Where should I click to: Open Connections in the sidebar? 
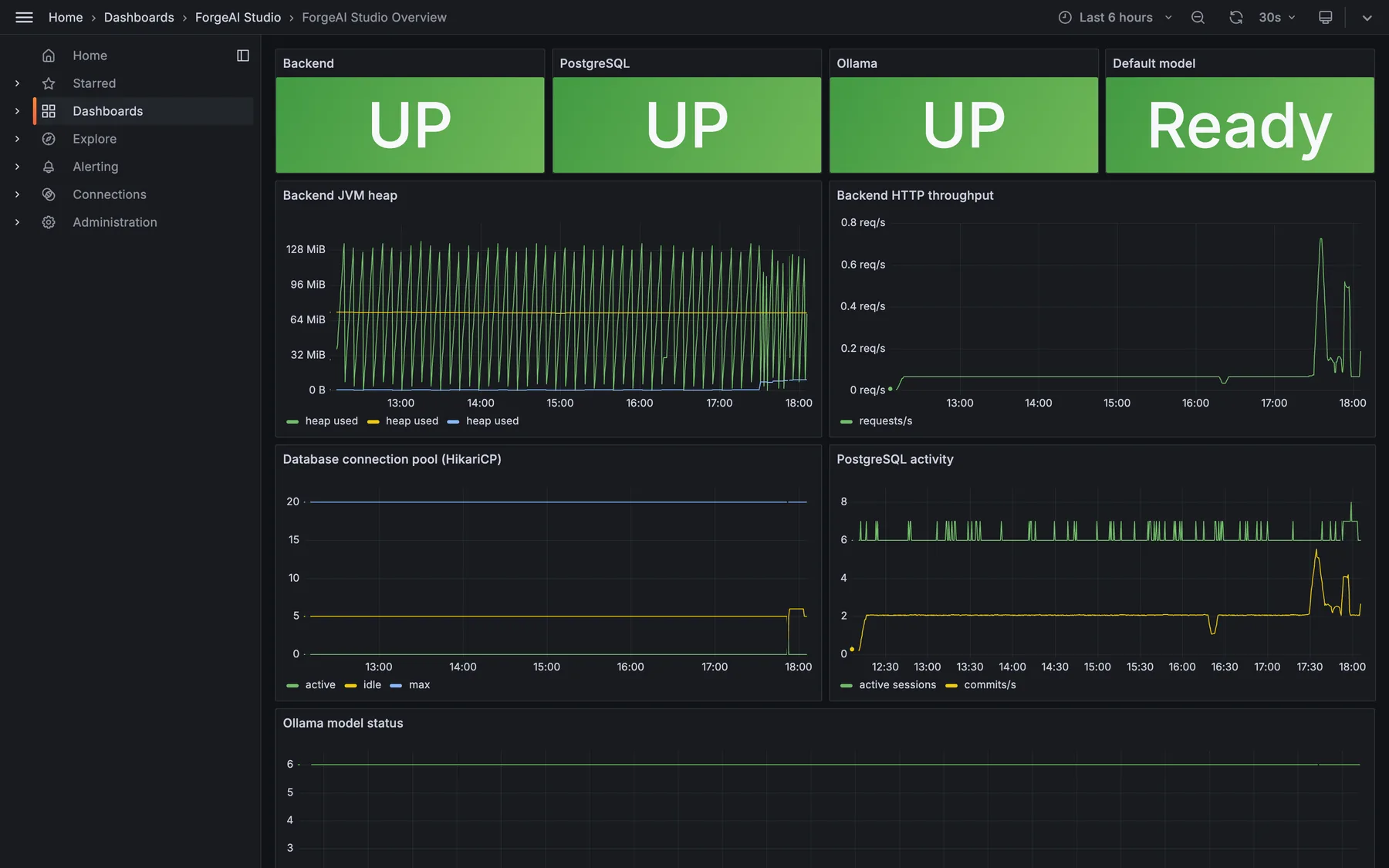click(x=110, y=194)
